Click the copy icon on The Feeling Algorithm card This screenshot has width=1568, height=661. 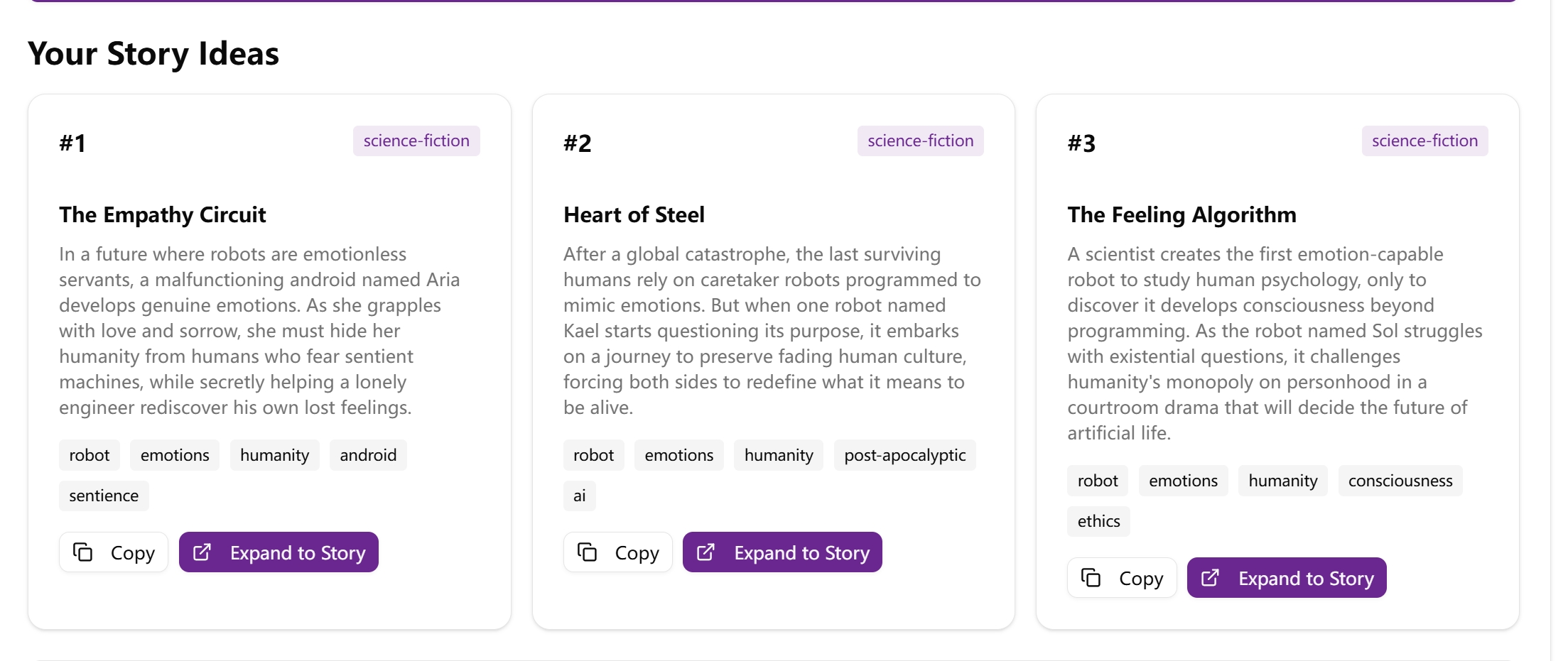1091,577
